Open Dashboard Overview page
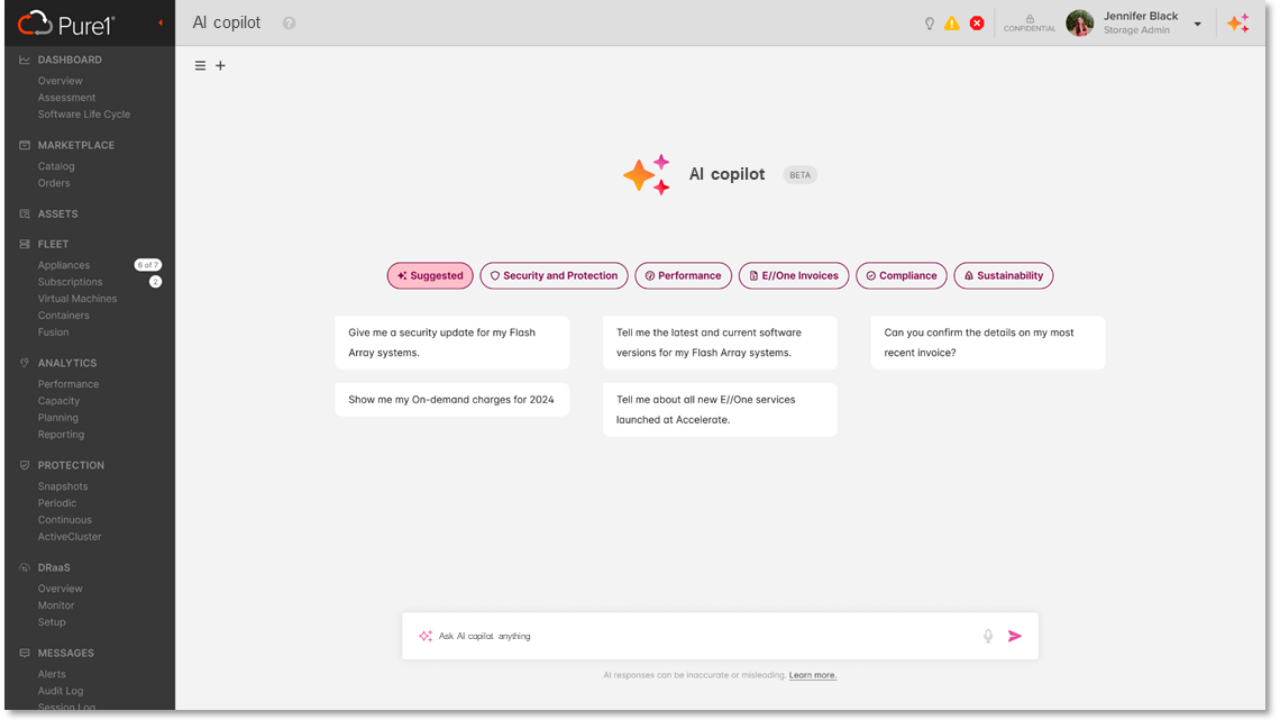This screenshot has height=720, width=1280. (x=60, y=81)
